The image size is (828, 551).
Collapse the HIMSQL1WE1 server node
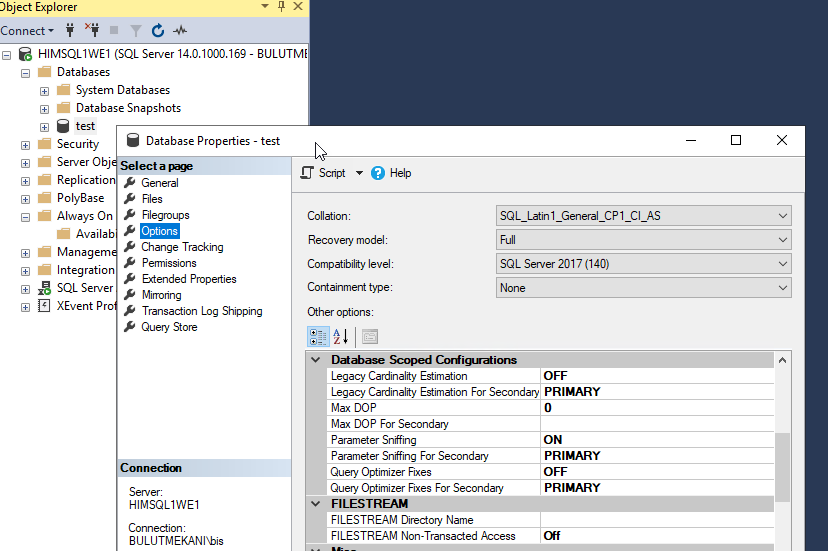coord(6,55)
